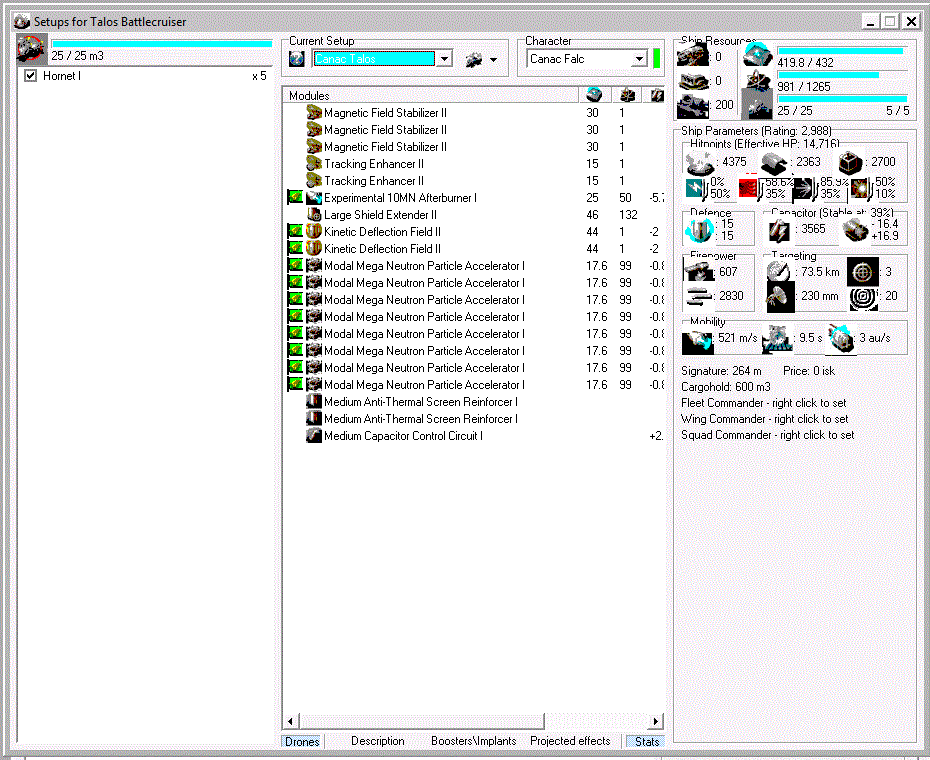930x760 pixels.
Task: Click the Cargohold: 600 m3 text
Action: [725, 387]
